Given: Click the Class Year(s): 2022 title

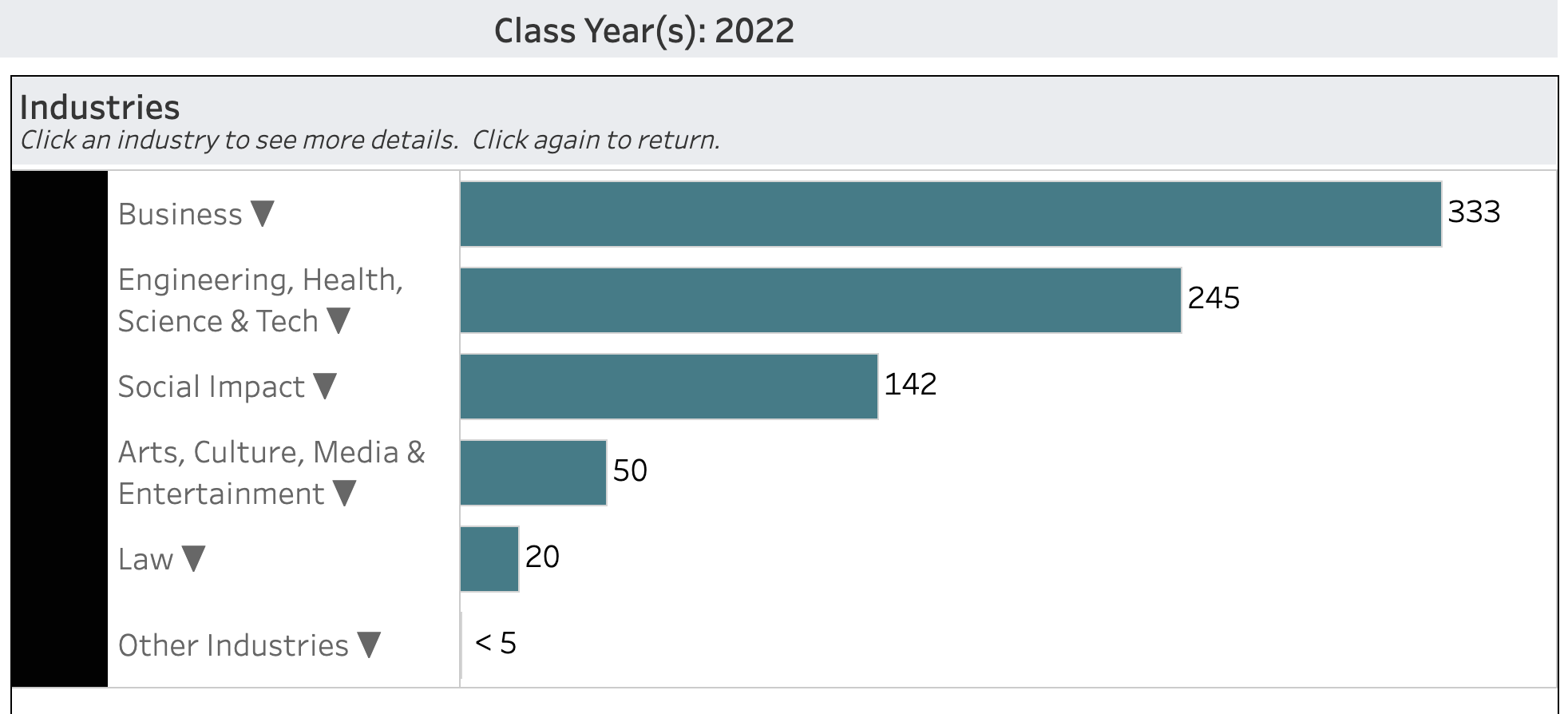Looking at the screenshot, I should coord(643,30).
